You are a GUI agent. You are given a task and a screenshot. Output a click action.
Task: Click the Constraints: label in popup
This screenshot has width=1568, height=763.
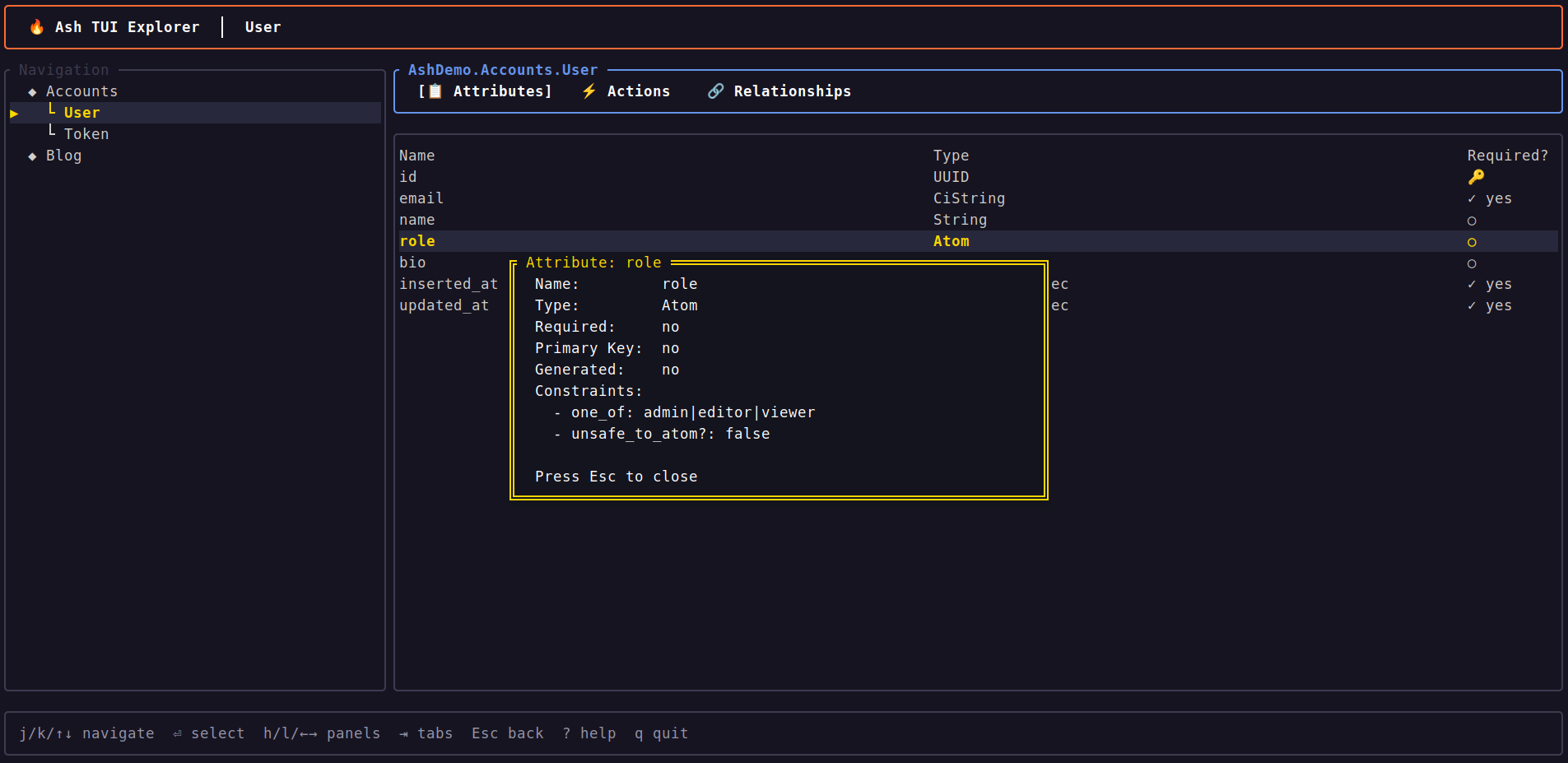589,391
